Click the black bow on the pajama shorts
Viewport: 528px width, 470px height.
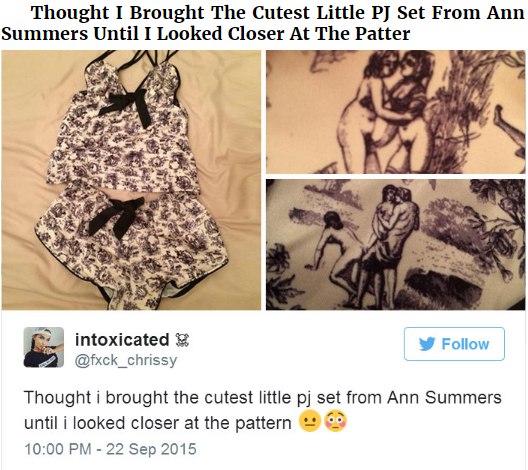click(x=116, y=216)
